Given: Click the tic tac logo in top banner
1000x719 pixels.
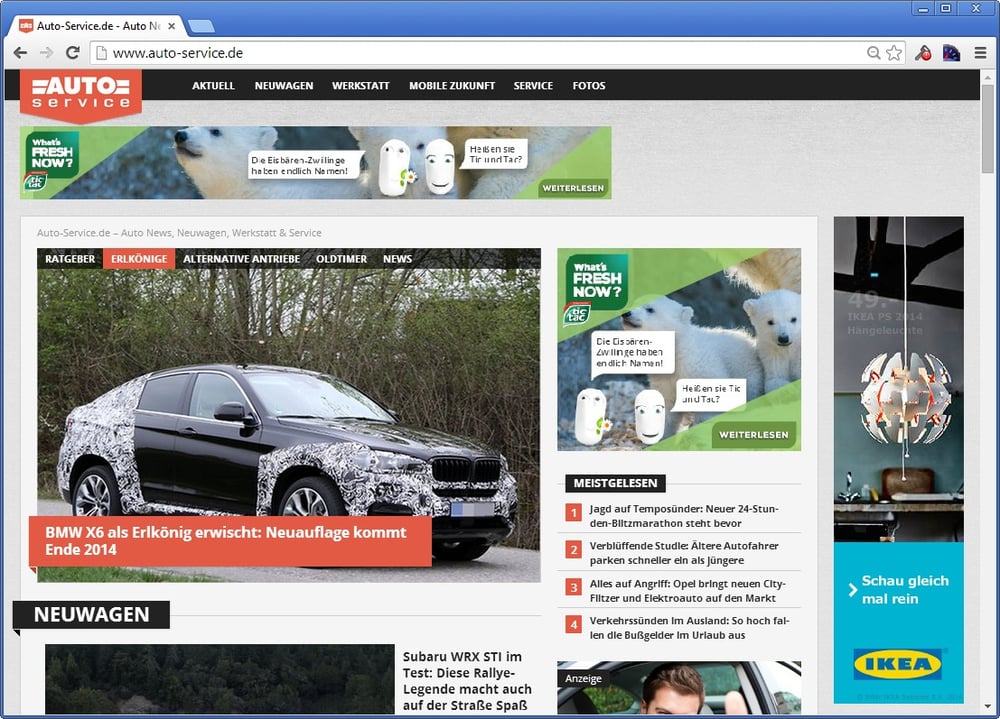Looking at the screenshot, I should [36, 182].
